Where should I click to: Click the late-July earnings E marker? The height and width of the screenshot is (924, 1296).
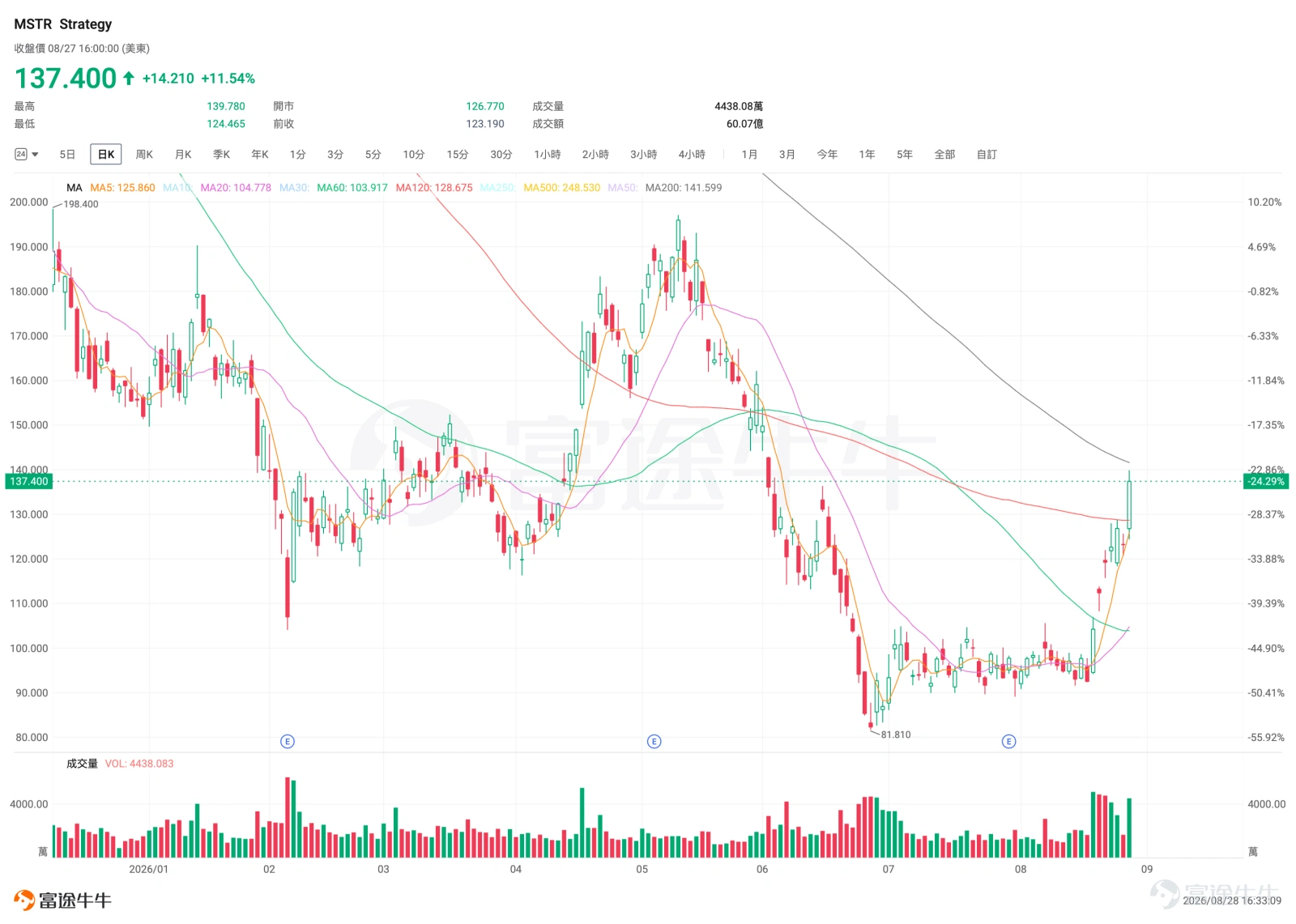pos(1008,741)
